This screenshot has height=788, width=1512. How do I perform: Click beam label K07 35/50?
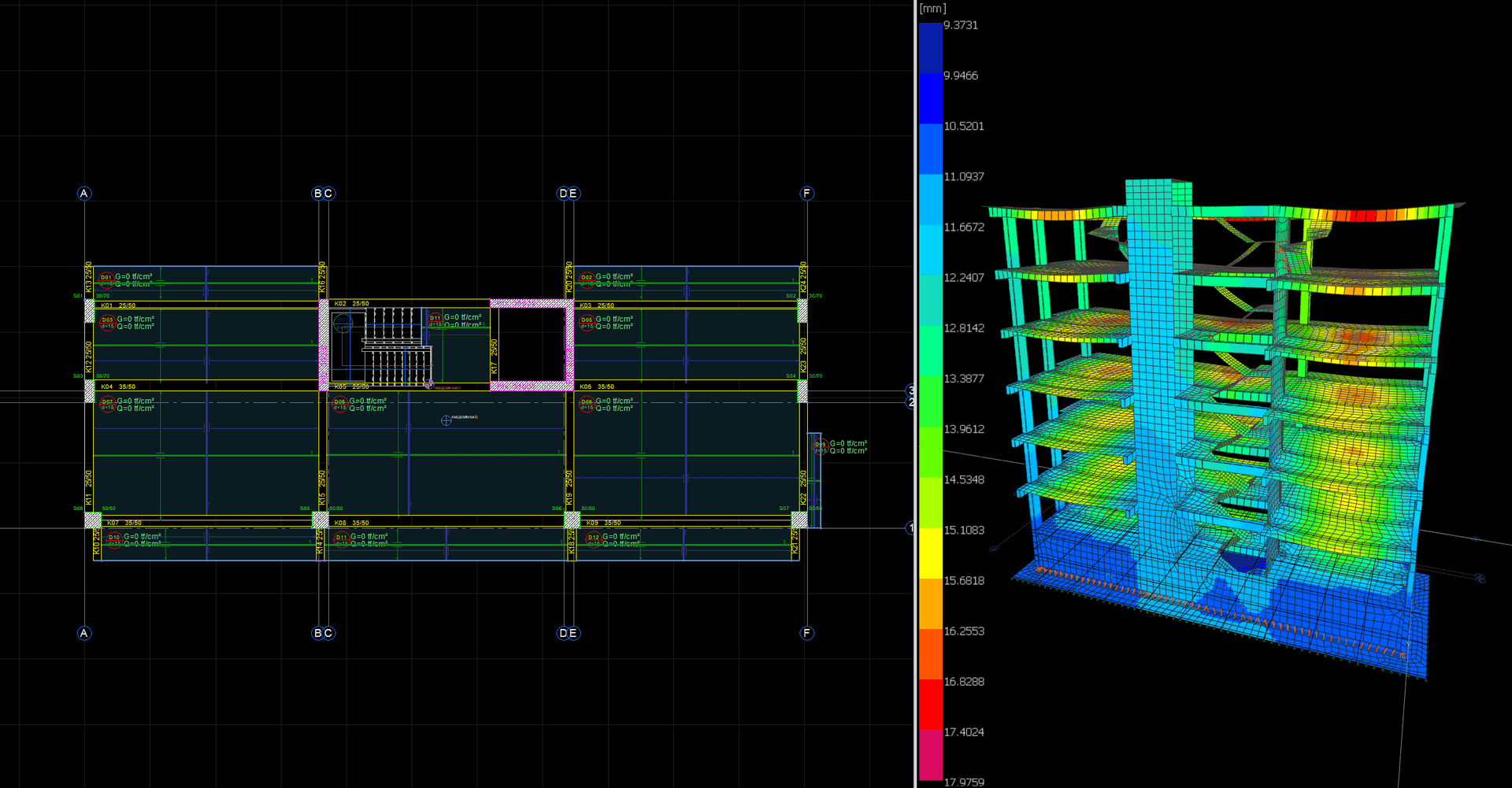click(124, 523)
